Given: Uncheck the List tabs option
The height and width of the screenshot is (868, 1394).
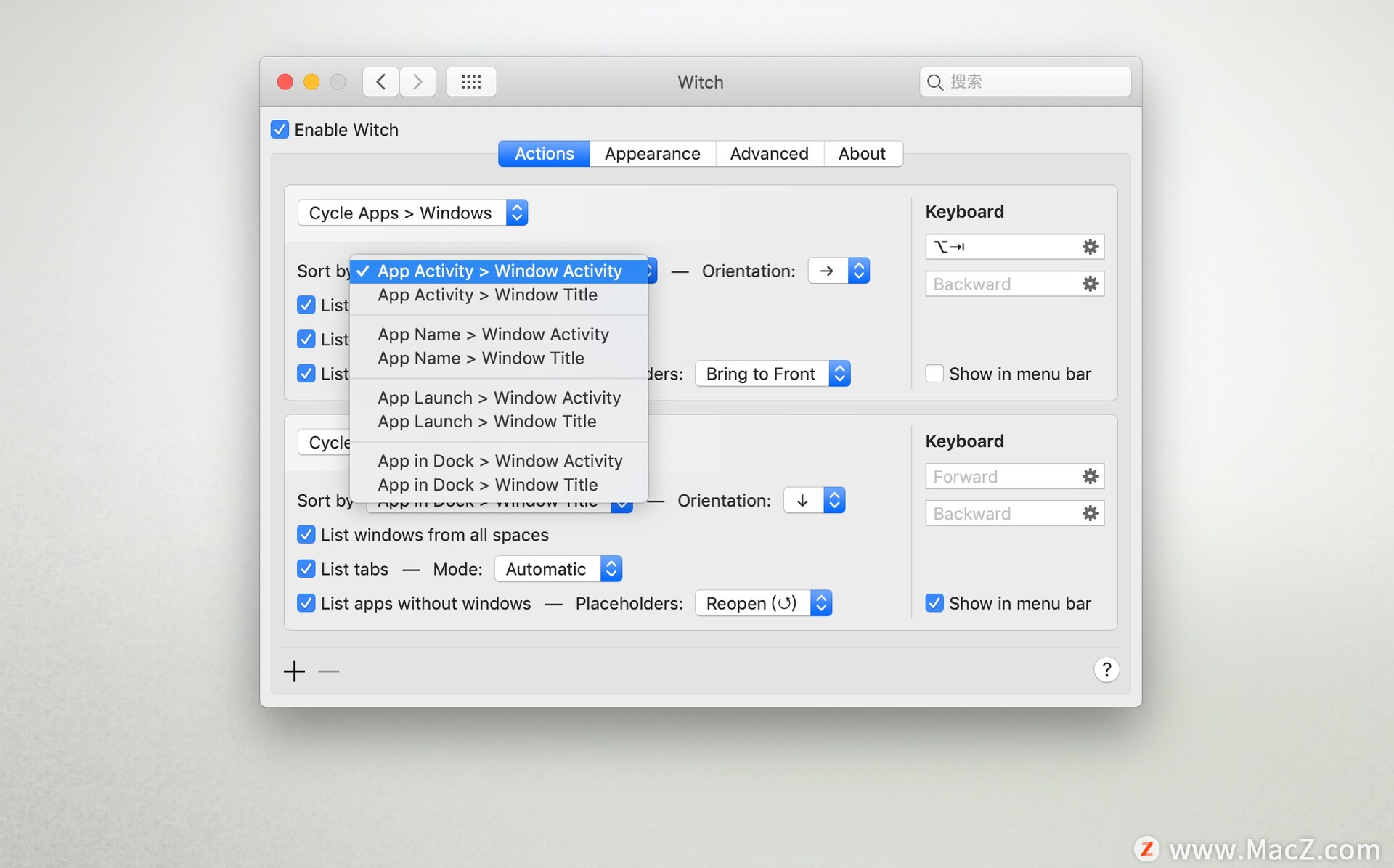Looking at the screenshot, I should point(306,569).
